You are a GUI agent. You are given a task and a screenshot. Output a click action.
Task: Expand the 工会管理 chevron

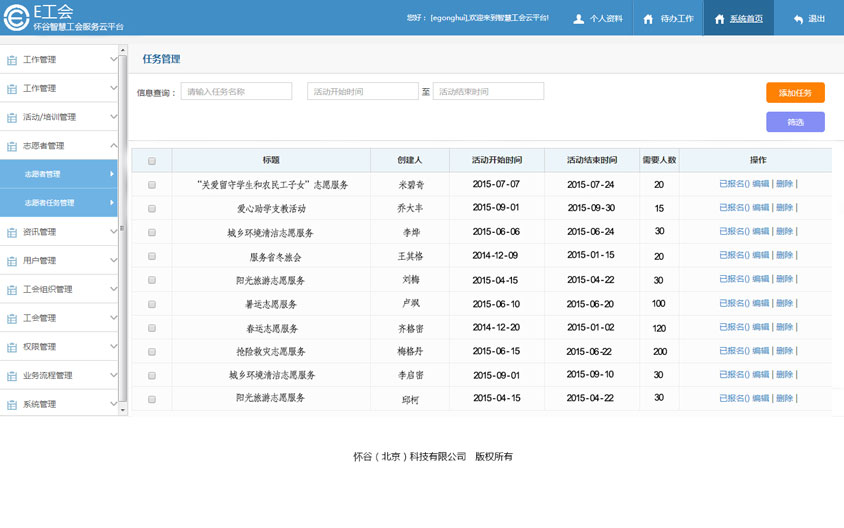(x=114, y=318)
